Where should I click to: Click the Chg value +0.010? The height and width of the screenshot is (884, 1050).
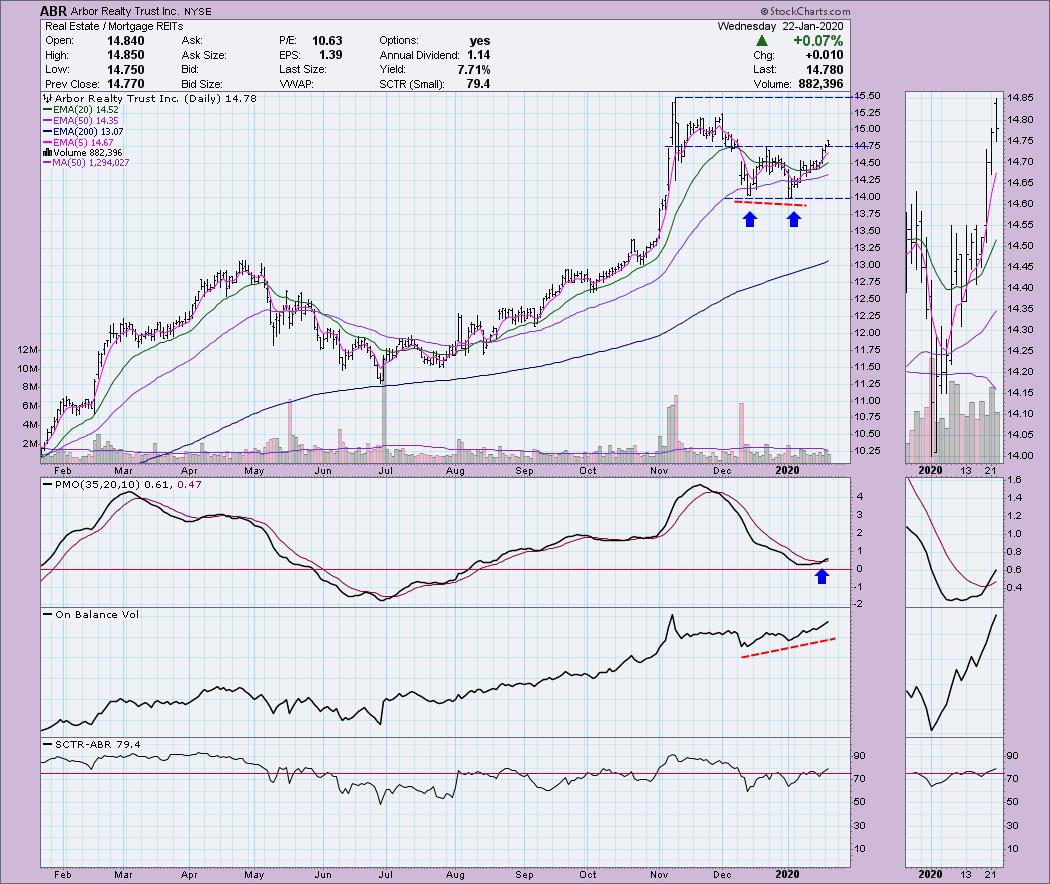[824, 56]
